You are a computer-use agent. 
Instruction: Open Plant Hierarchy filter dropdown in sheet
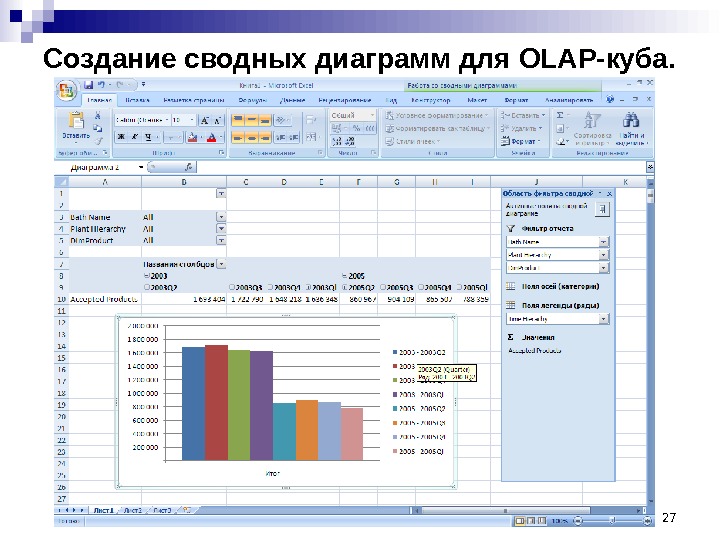(x=221, y=228)
